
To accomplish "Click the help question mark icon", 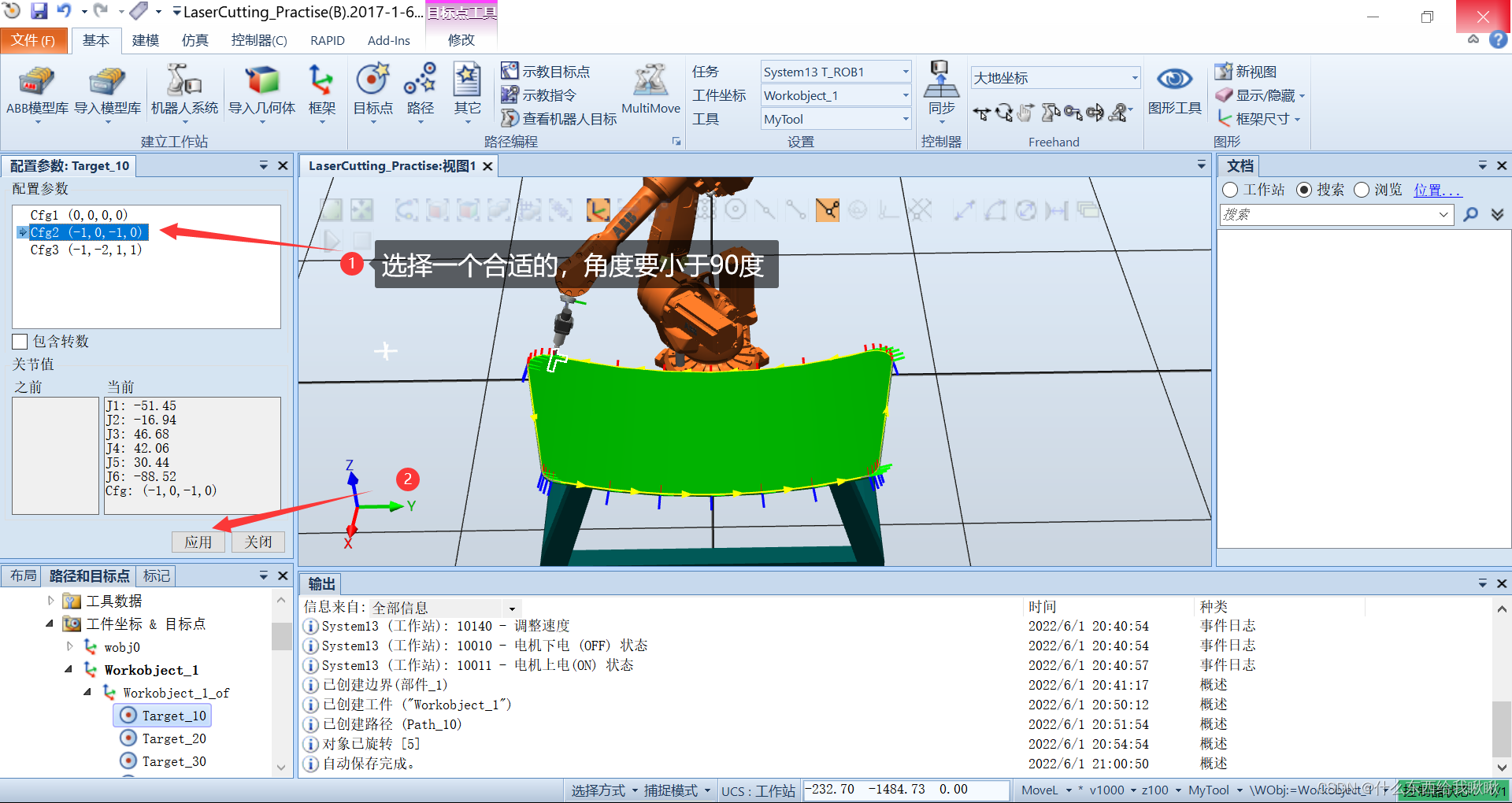I will (1498, 39).
